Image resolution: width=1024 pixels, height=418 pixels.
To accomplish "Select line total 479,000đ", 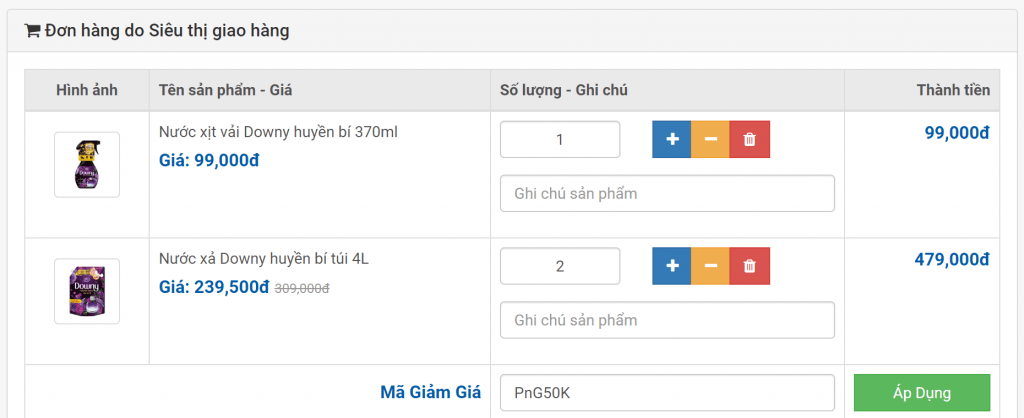I will (952, 260).
